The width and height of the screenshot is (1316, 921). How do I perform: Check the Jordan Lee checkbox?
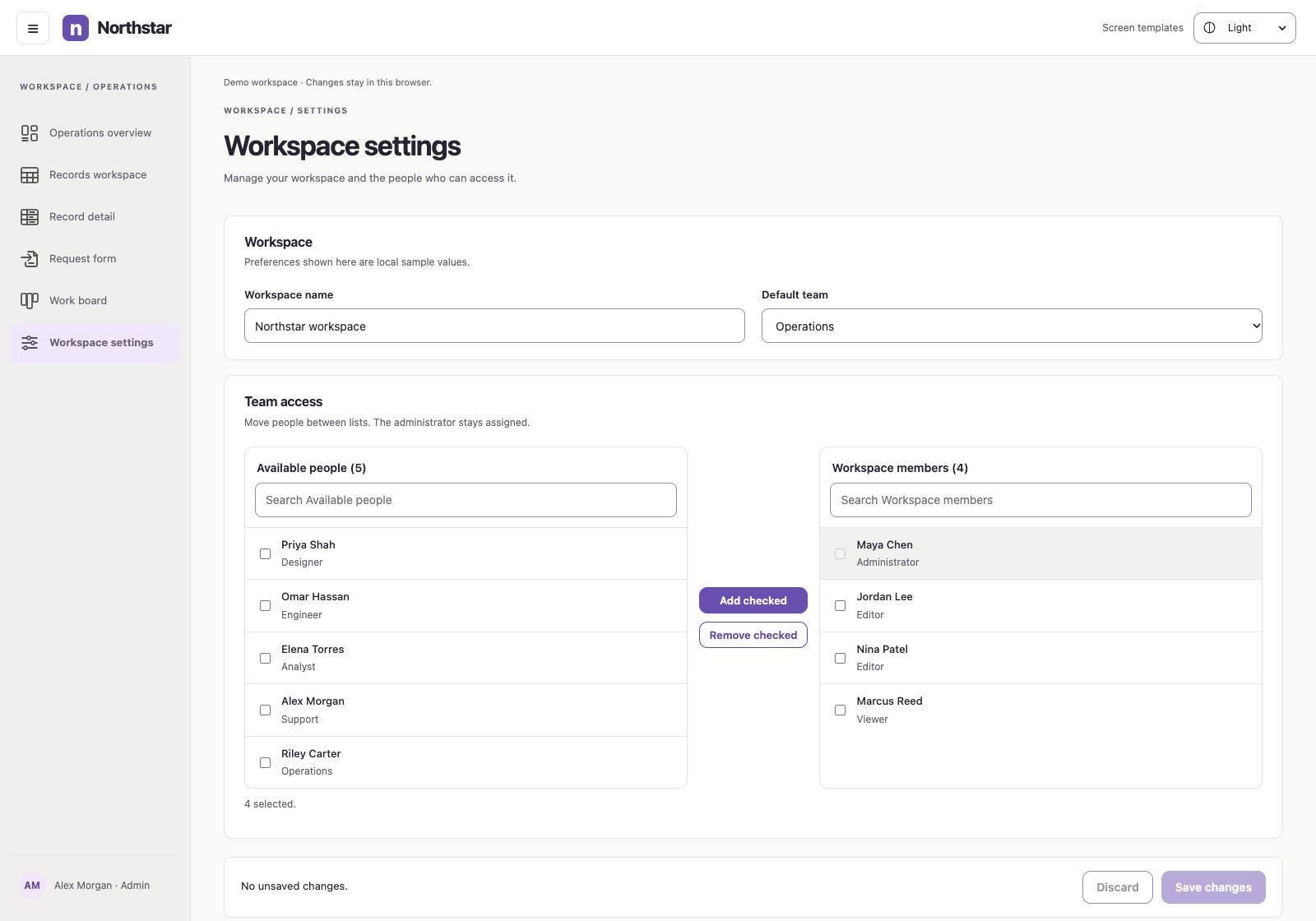tap(840, 606)
